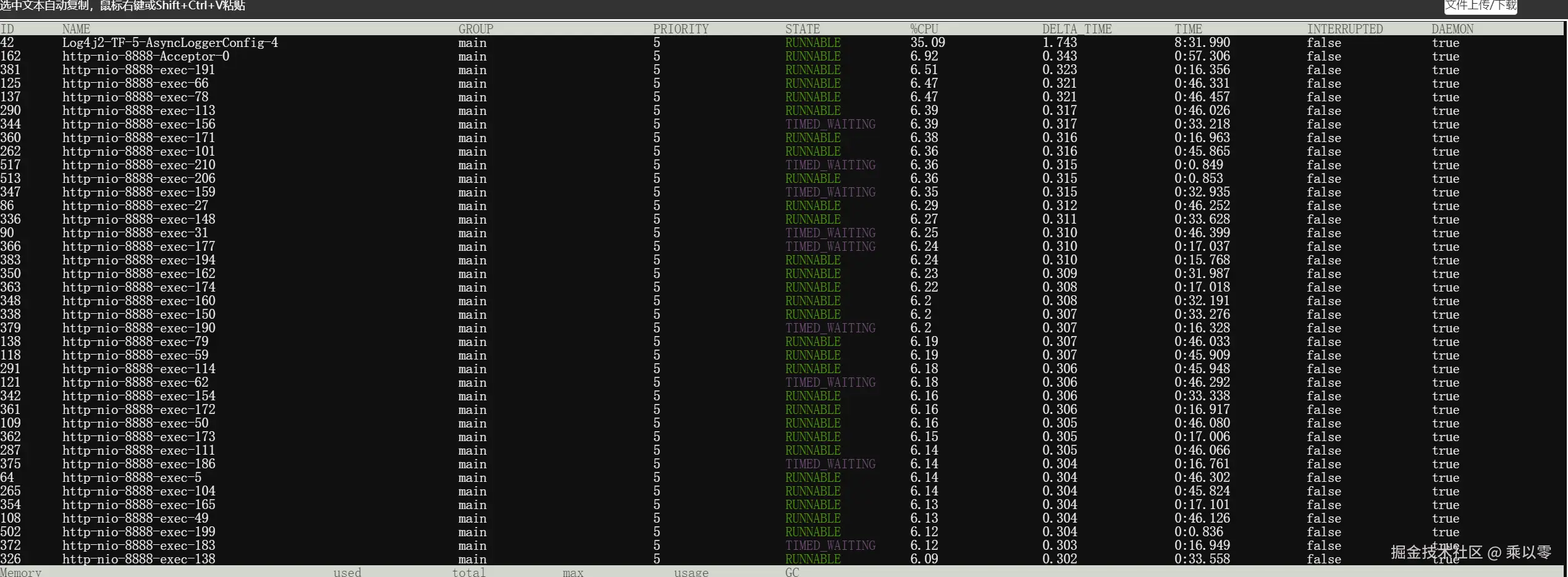
Task: Select thread http-nio-8888-exec-113
Action: [138, 111]
